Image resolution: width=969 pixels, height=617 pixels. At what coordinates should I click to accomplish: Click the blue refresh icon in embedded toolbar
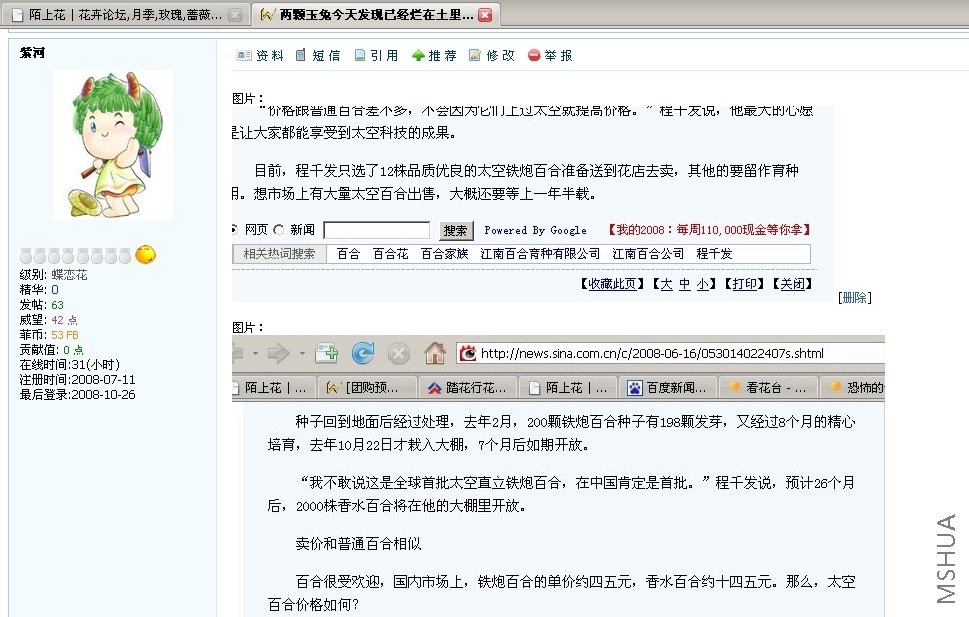(x=363, y=353)
